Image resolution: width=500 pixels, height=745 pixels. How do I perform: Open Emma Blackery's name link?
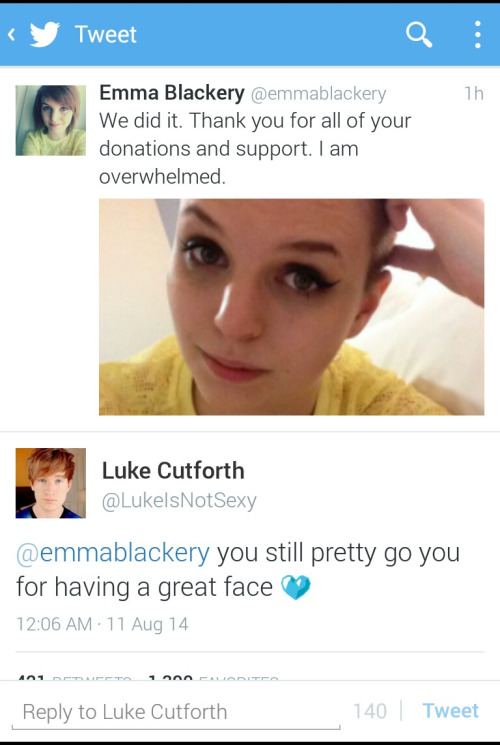click(x=172, y=93)
